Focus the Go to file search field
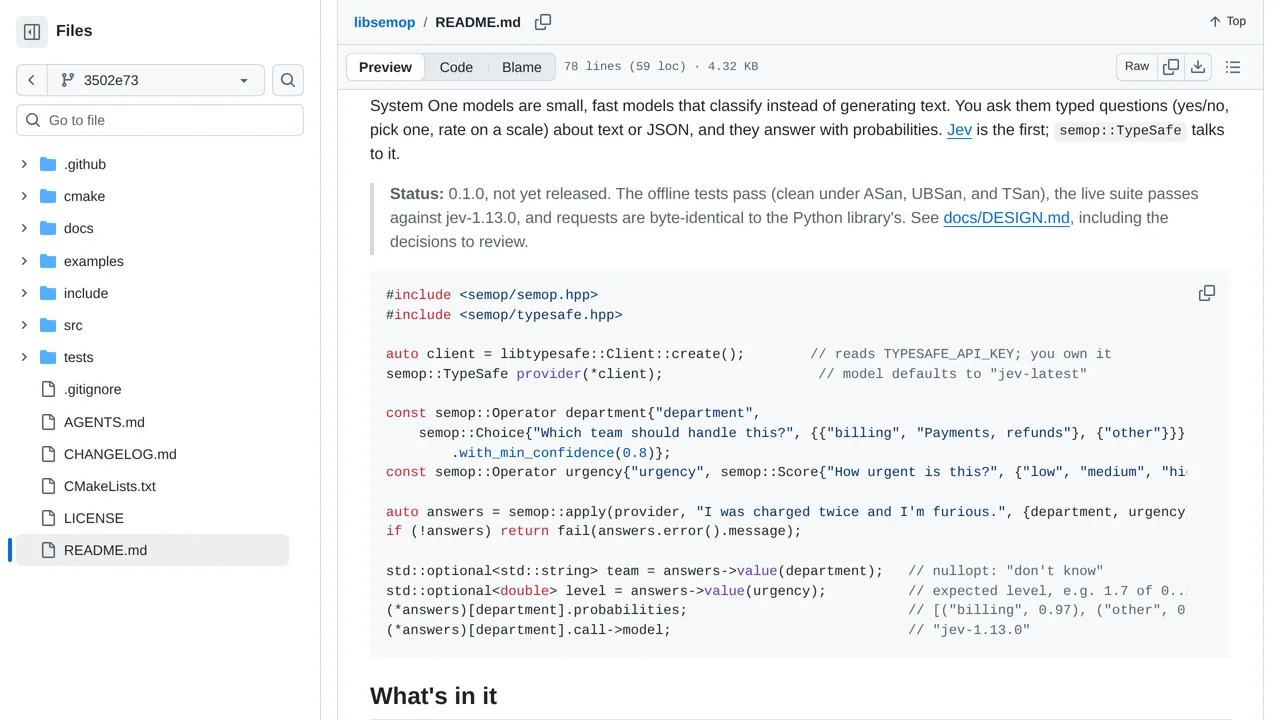The image size is (1280, 720). [x=160, y=120]
